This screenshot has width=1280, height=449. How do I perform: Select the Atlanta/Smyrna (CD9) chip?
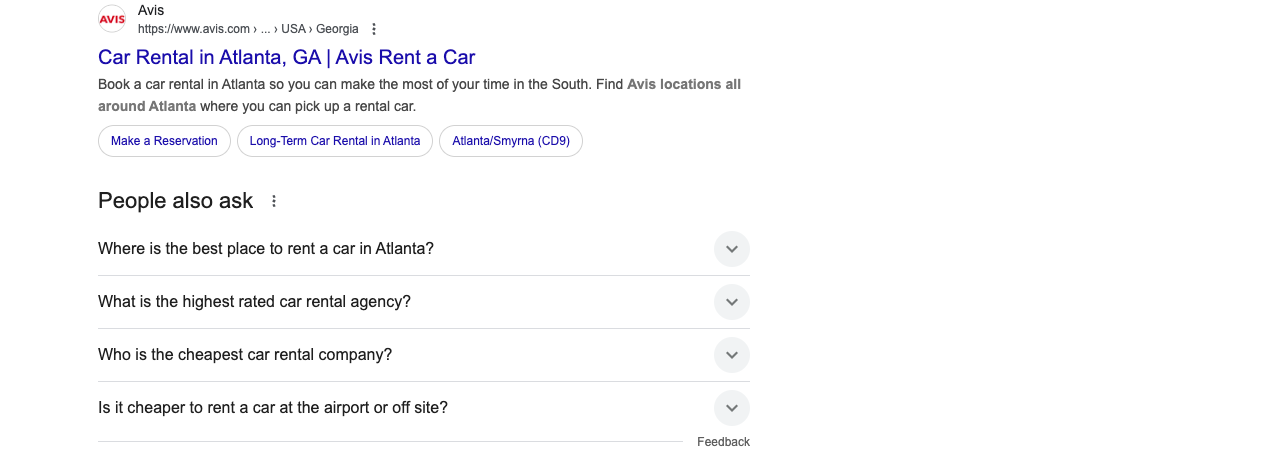coord(511,141)
